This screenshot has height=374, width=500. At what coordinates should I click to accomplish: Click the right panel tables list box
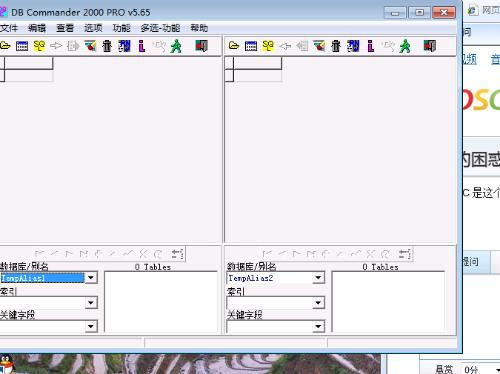[388, 302]
